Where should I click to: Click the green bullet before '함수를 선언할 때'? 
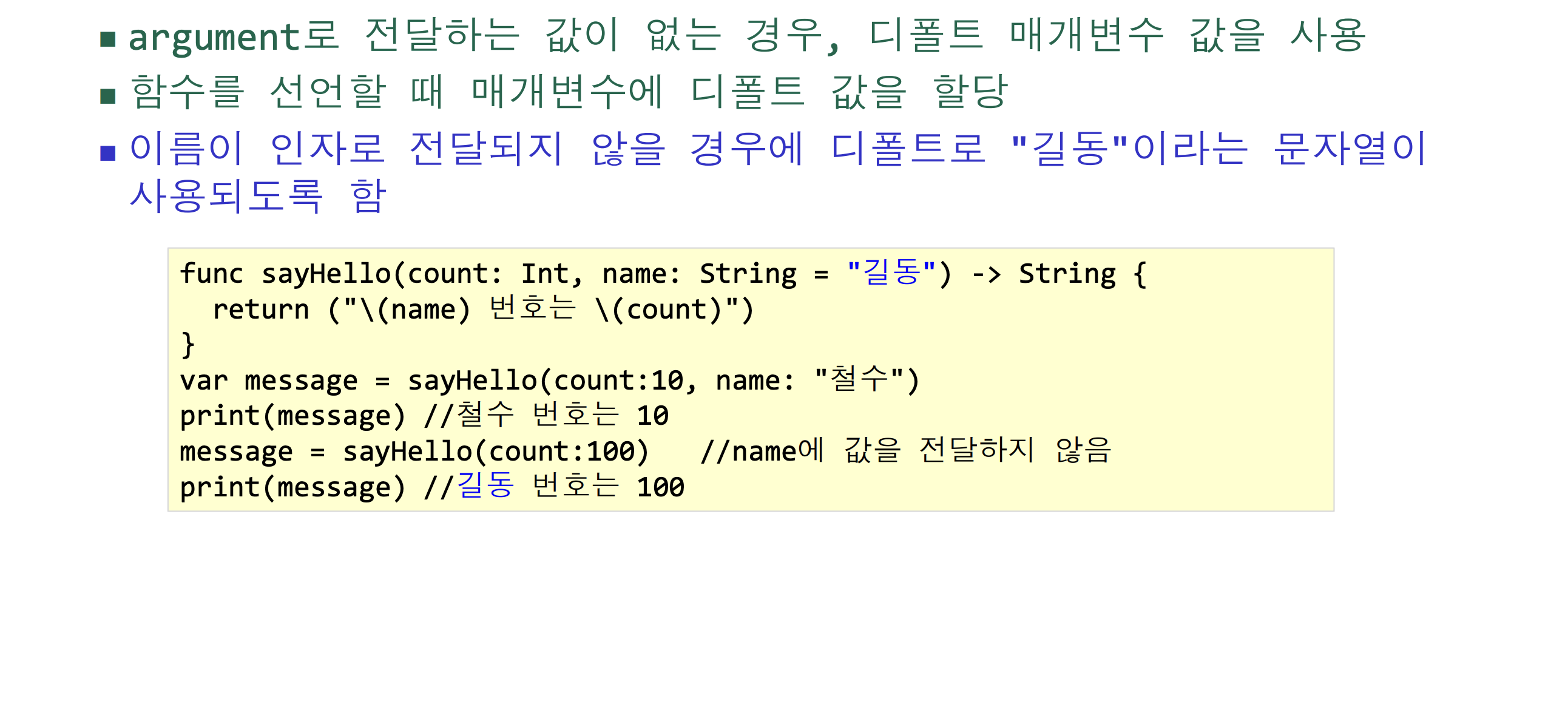point(108,96)
